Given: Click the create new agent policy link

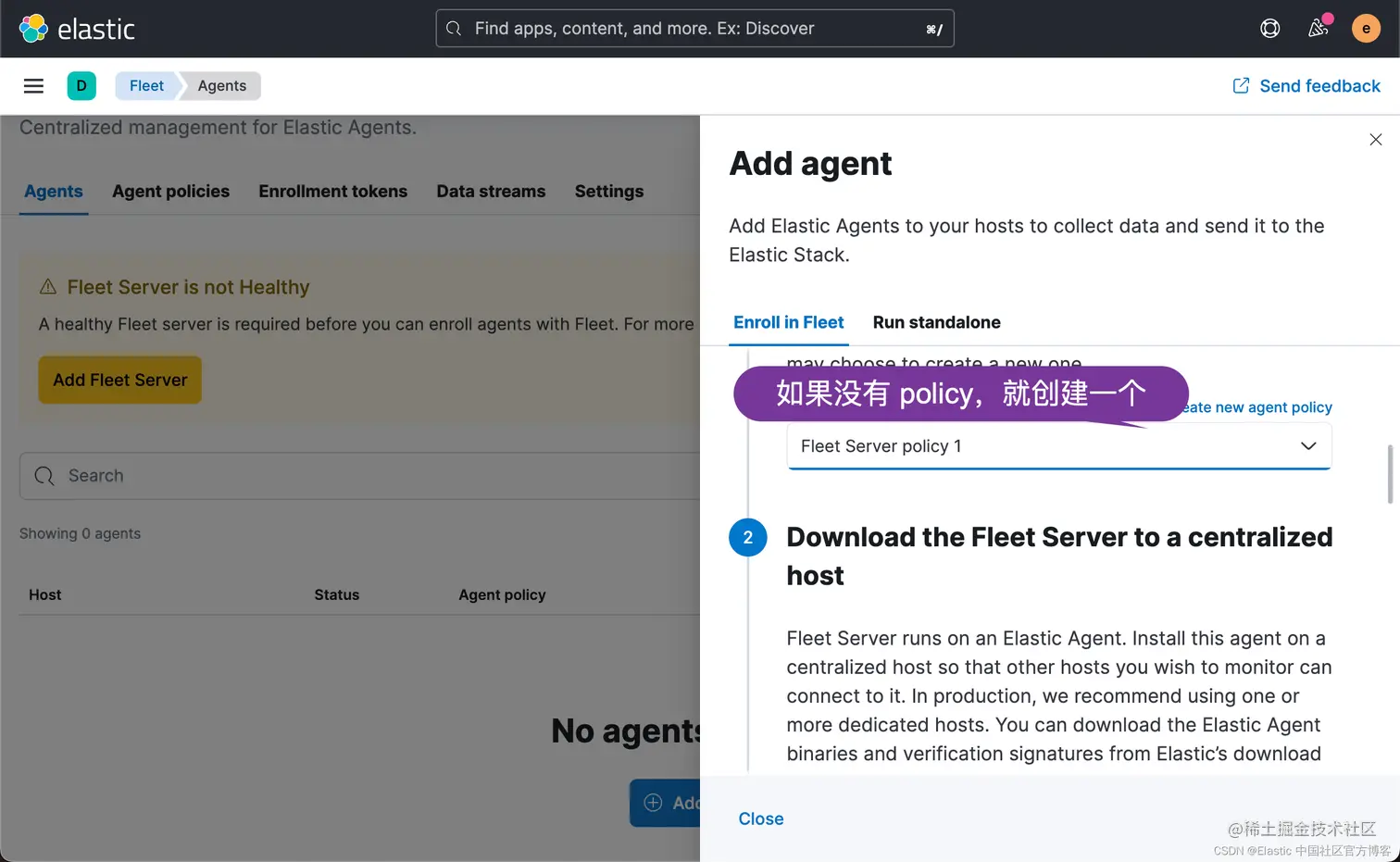Looking at the screenshot, I should [1257, 407].
